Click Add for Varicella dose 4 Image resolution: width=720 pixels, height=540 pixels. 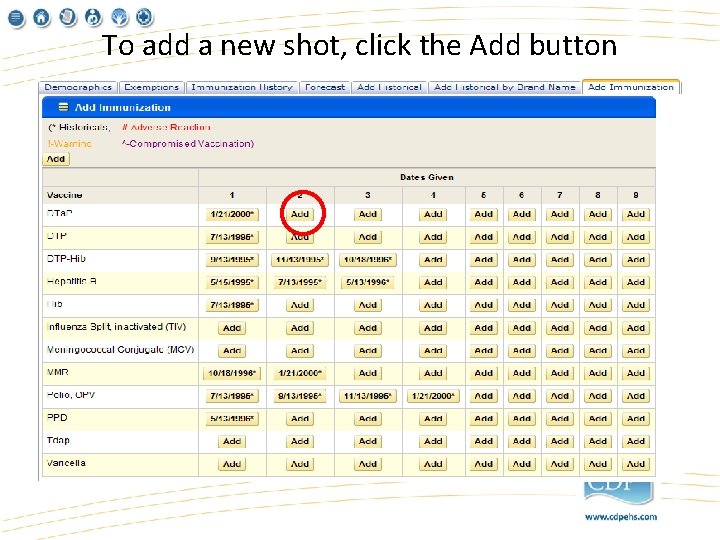pyautogui.click(x=433, y=464)
